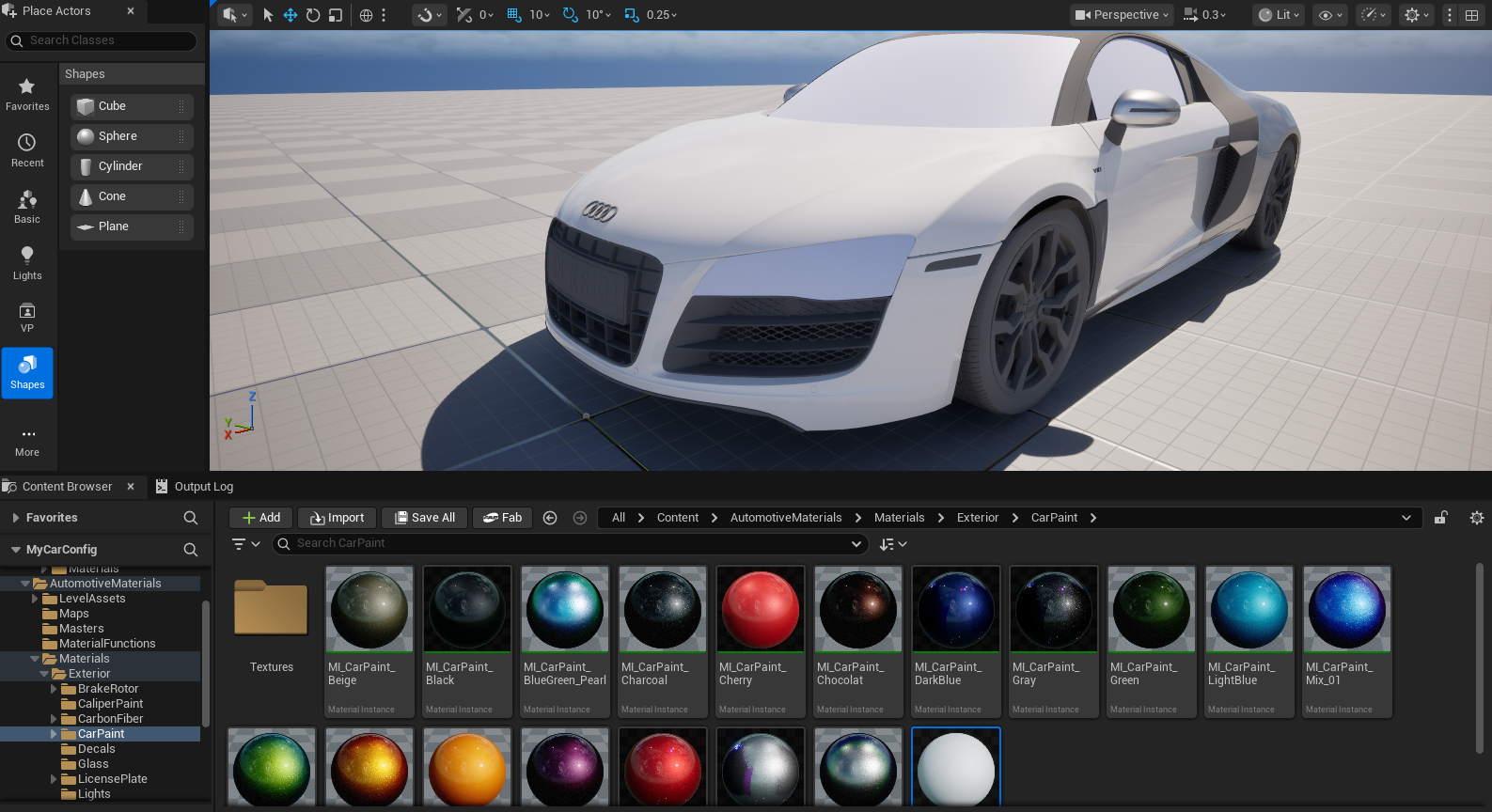Toggle rotation snapping
The width and height of the screenshot is (1492, 812).
pos(571,15)
